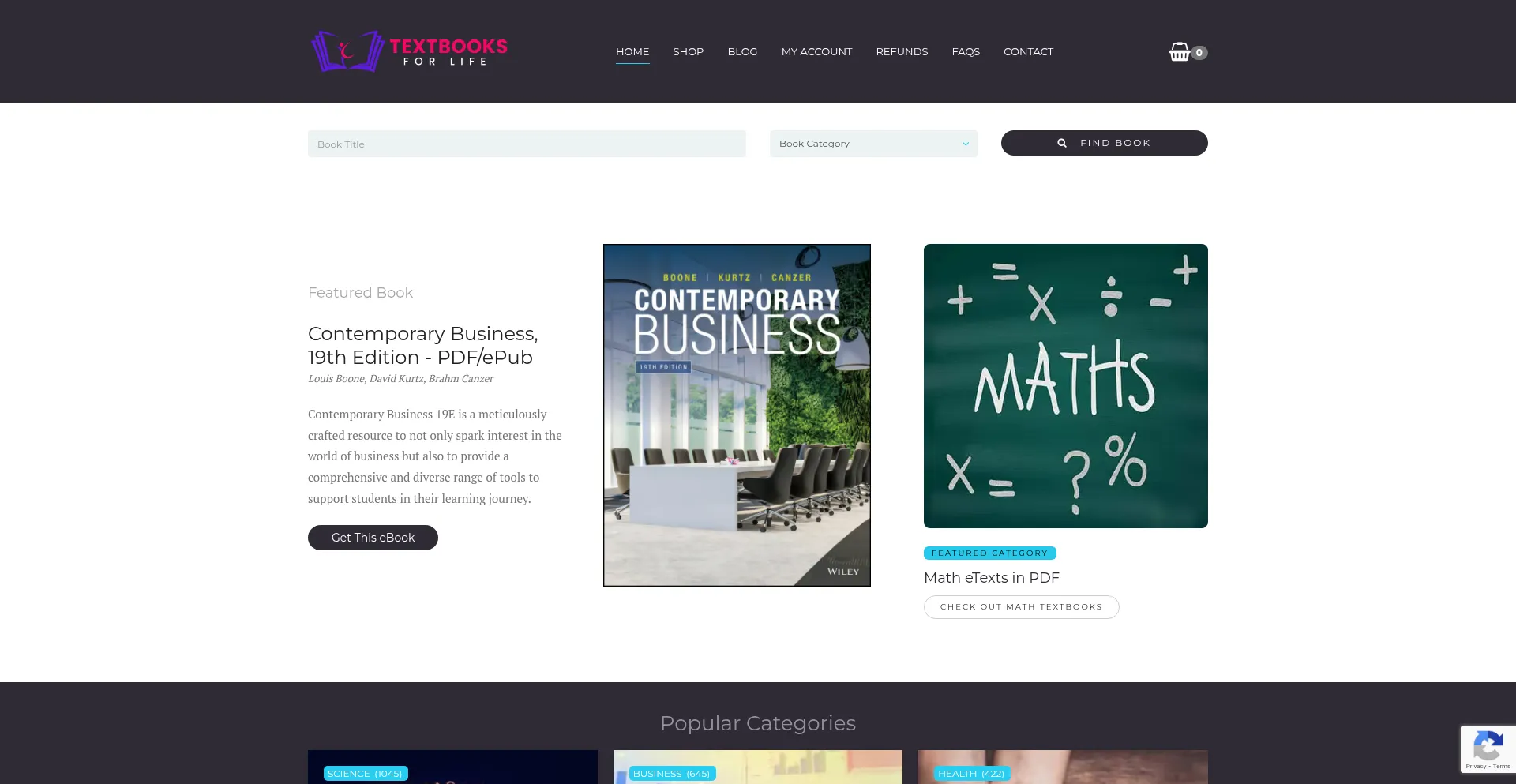Expand the Book Category dropdown
The height and width of the screenshot is (784, 1516).
(873, 144)
